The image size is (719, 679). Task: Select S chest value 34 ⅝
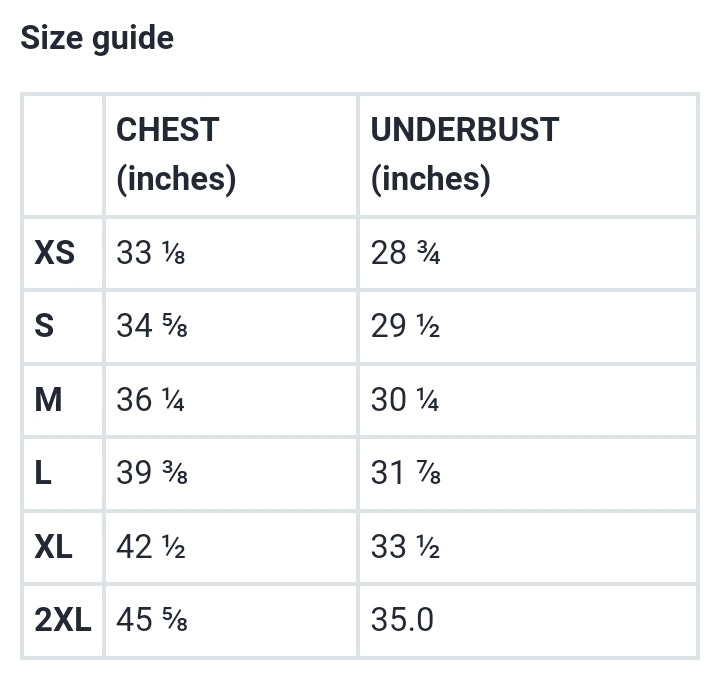[152, 326]
